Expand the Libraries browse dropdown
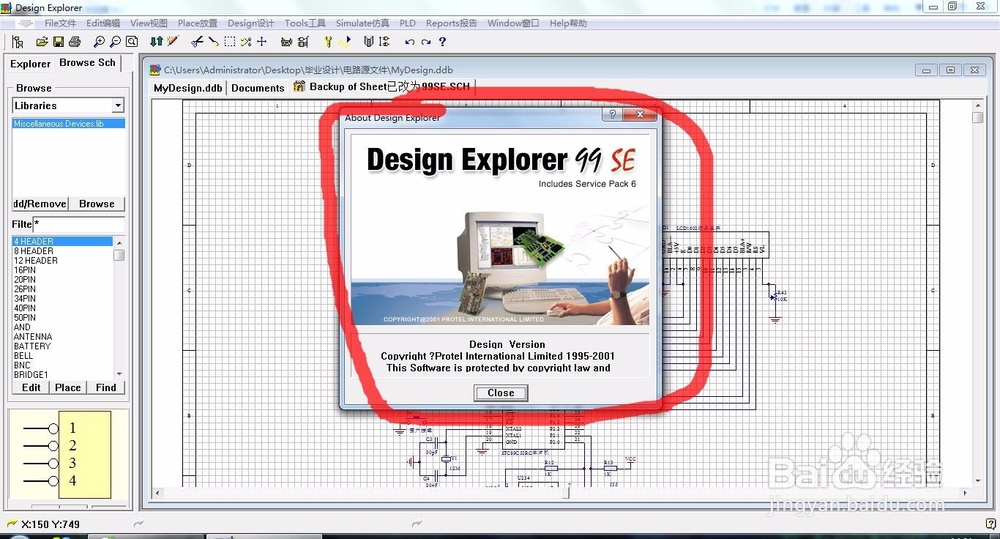The width and height of the screenshot is (1000, 539). [118, 105]
